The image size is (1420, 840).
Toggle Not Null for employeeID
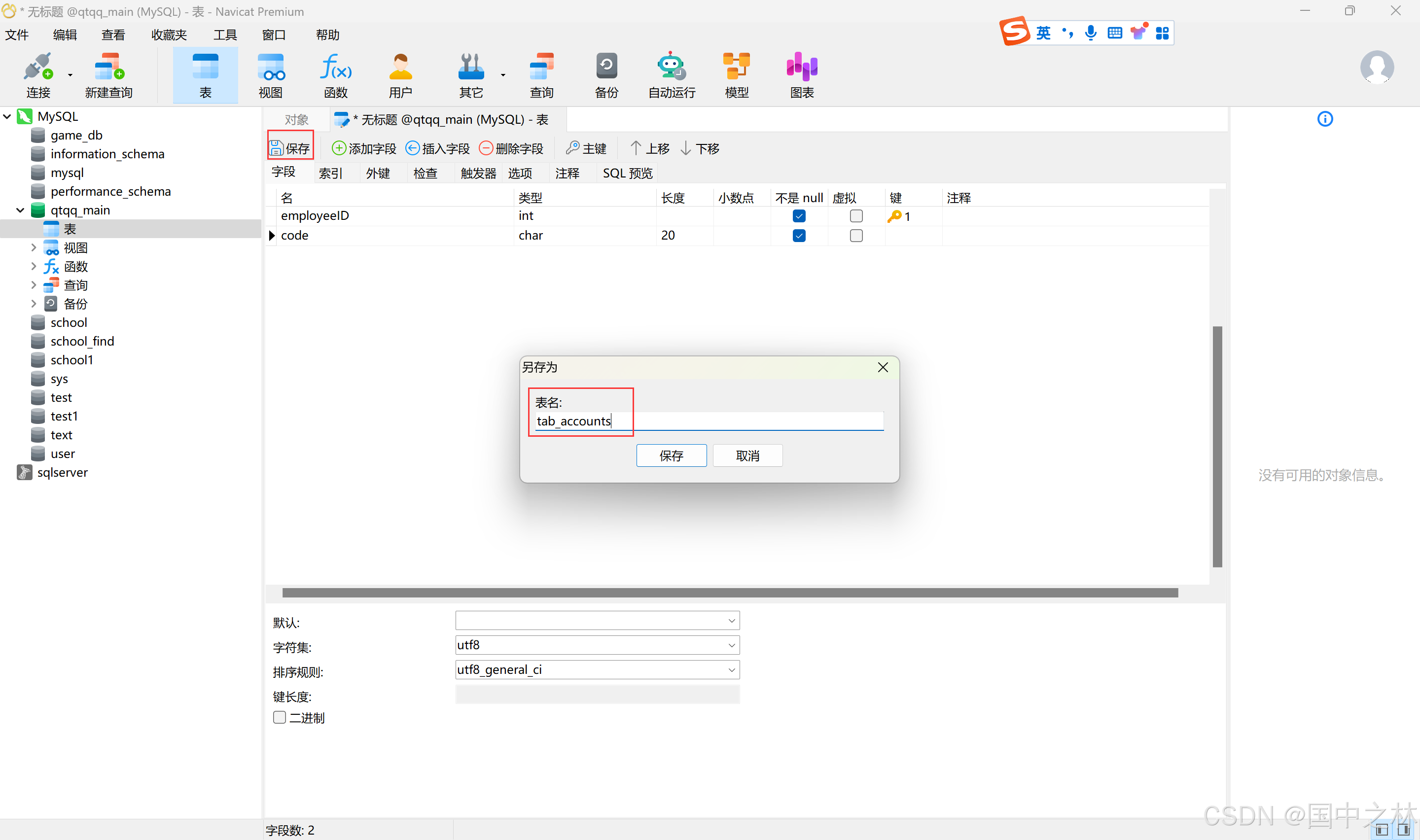pyautogui.click(x=799, y=216)
